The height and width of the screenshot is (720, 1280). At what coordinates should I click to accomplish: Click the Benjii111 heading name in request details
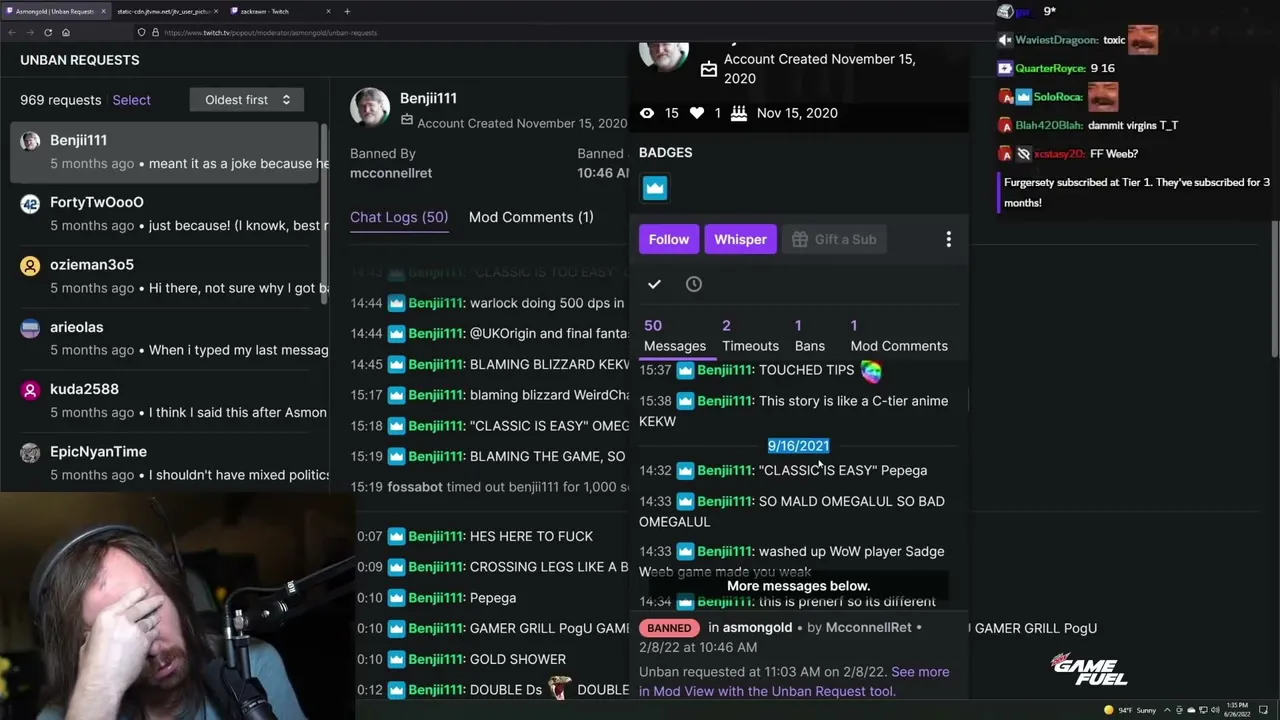[x=428, y=98]
